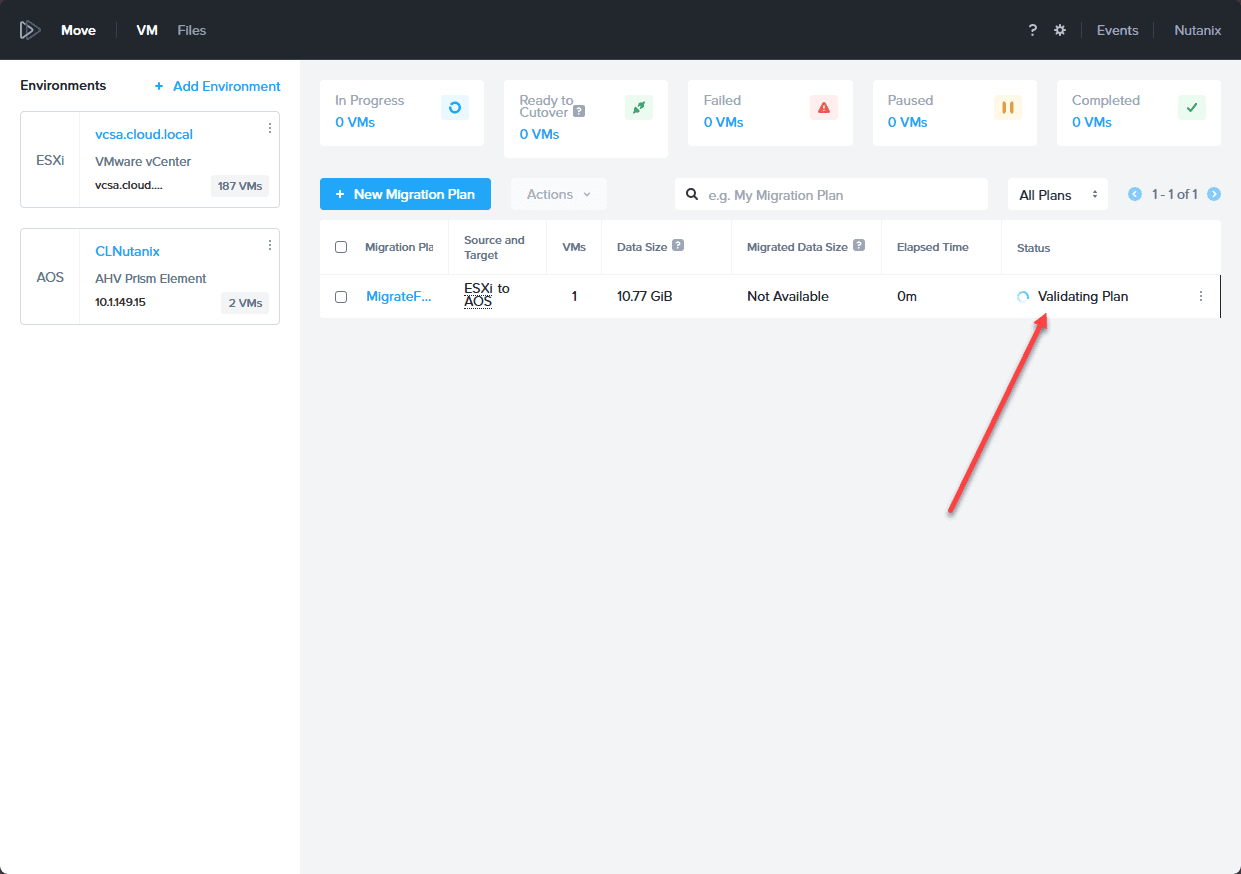Click the Completed checkmark icon
This screenshot has height=874, width=1241.
coord(1192,108)
